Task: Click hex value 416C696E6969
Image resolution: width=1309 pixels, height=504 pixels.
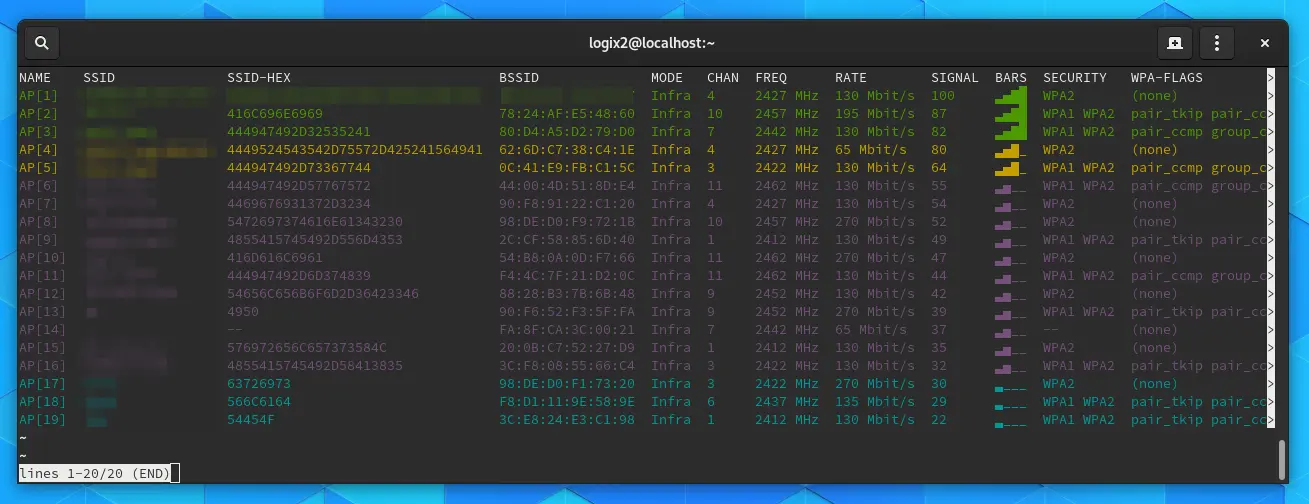Action: click(x=275, y=114)
